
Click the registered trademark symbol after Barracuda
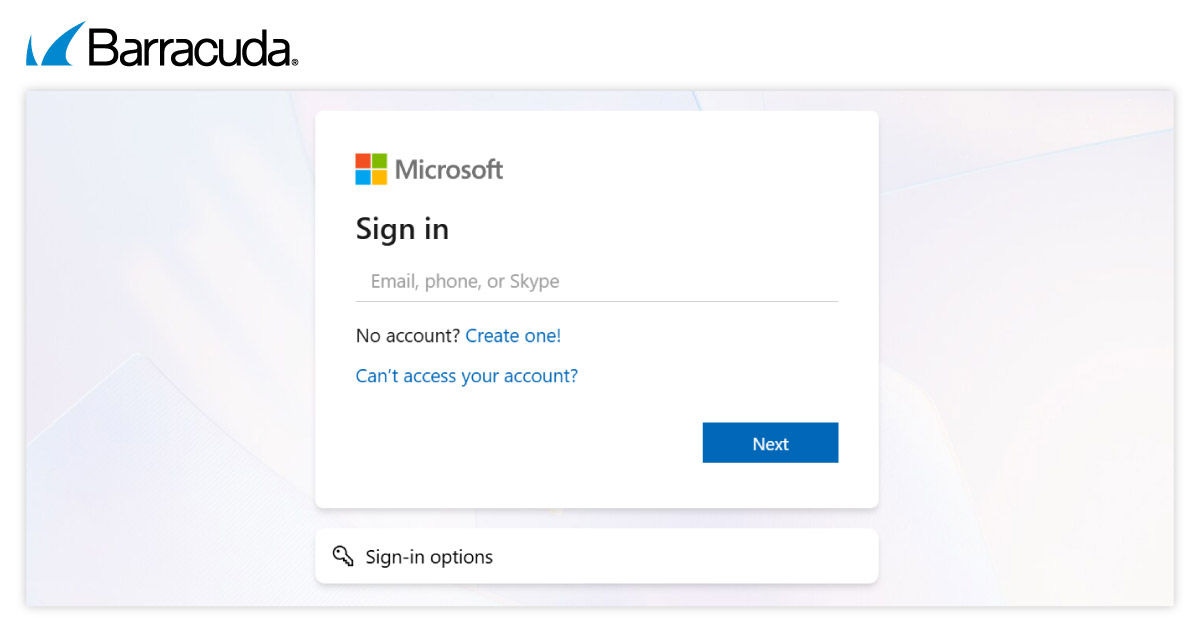(294, 62)
